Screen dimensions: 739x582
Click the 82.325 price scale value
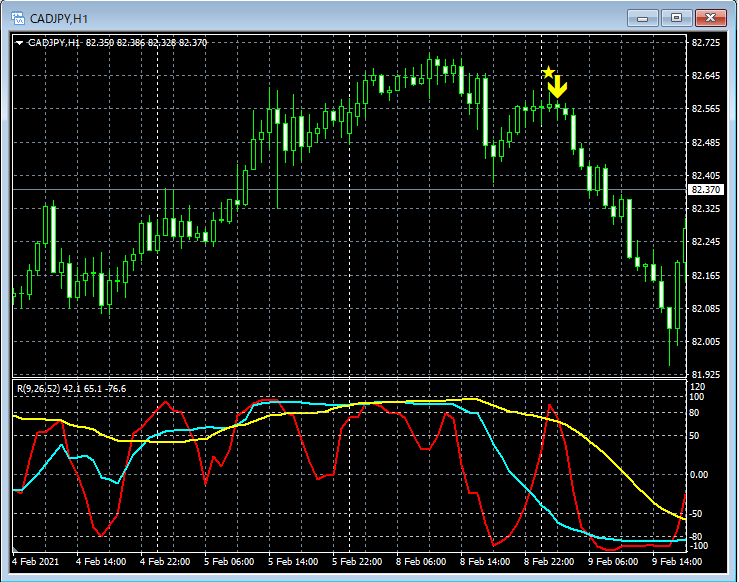coord(706,208)
